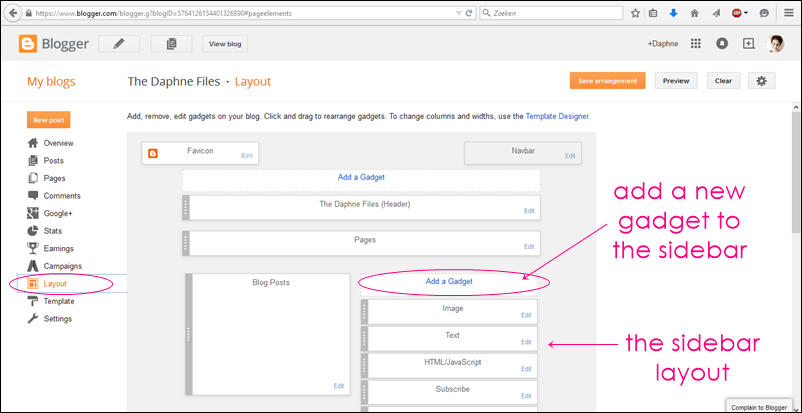Click the Clear button

point(723,81)
